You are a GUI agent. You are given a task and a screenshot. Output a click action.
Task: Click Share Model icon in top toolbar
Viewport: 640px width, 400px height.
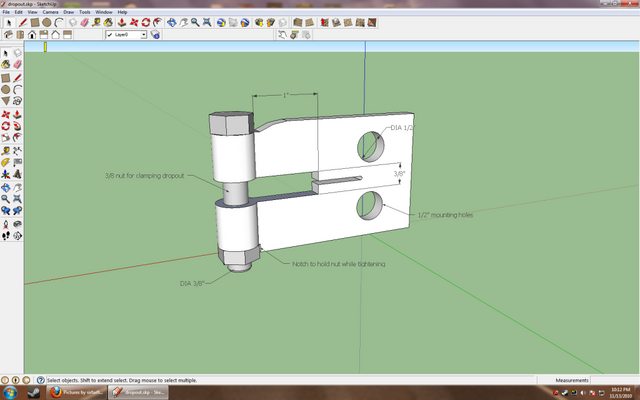pos(270,22)
